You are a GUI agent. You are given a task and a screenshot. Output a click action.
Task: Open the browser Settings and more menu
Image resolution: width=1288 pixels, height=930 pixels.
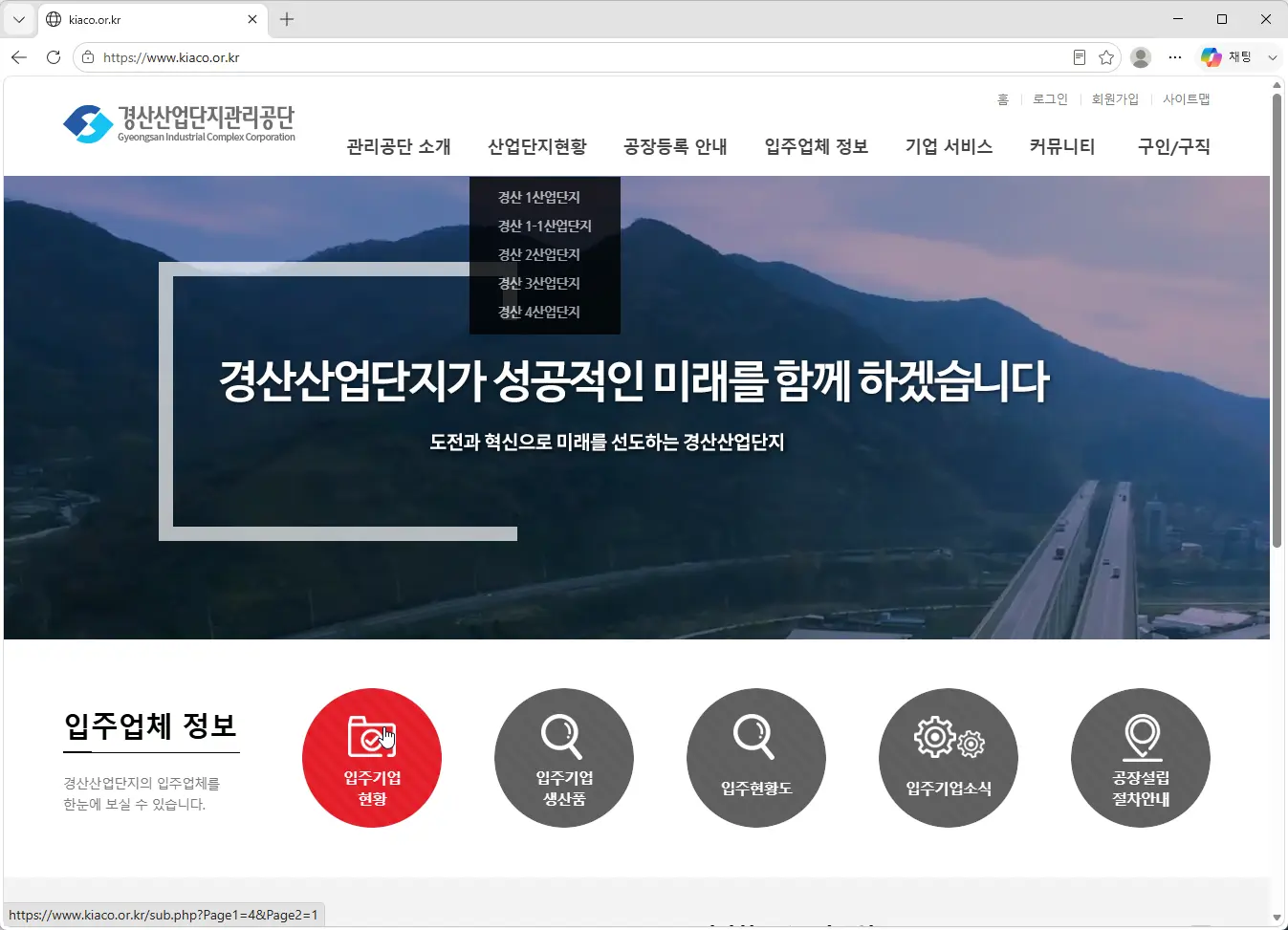pos(1175,57)
